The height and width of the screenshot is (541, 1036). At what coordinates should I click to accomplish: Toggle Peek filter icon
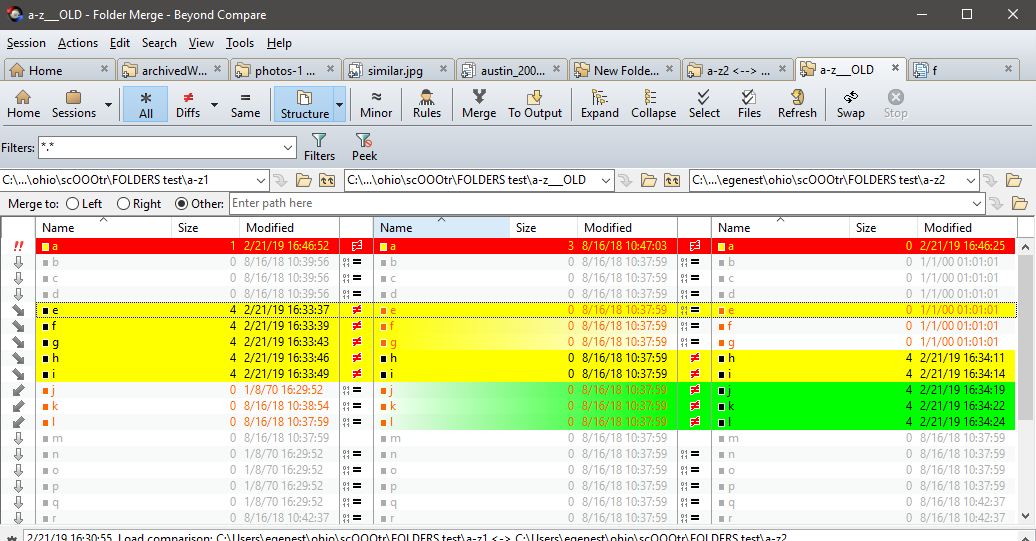364,147
